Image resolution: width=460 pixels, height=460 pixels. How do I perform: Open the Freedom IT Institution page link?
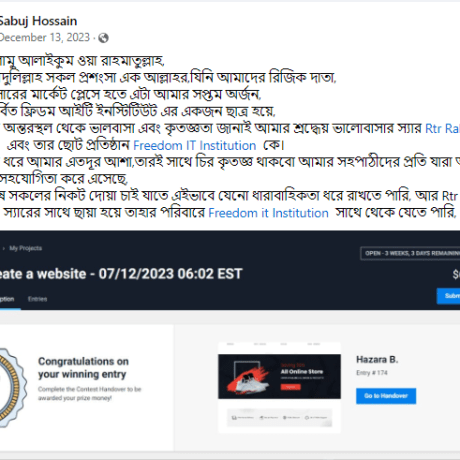pos(195,146)
